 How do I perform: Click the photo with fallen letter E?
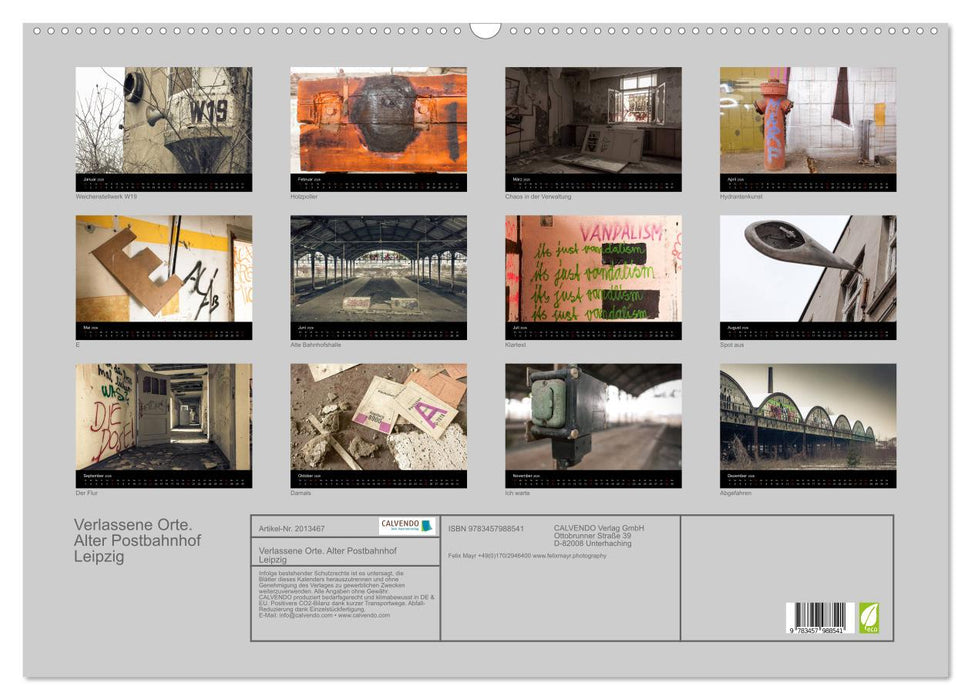164,269
